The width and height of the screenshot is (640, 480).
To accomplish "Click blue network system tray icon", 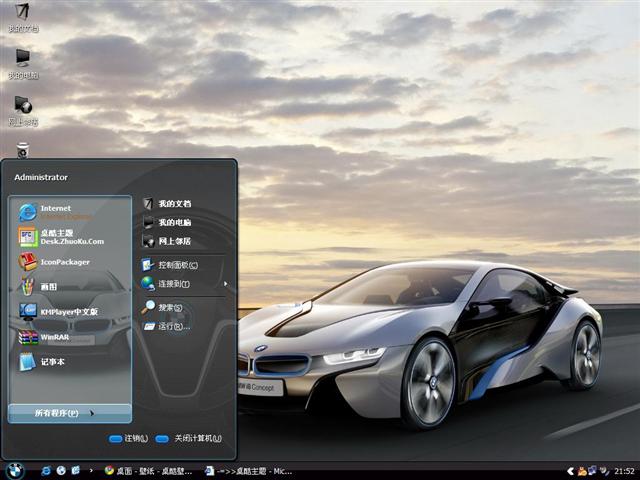I will pyautogui.click(x=592, y=471).
